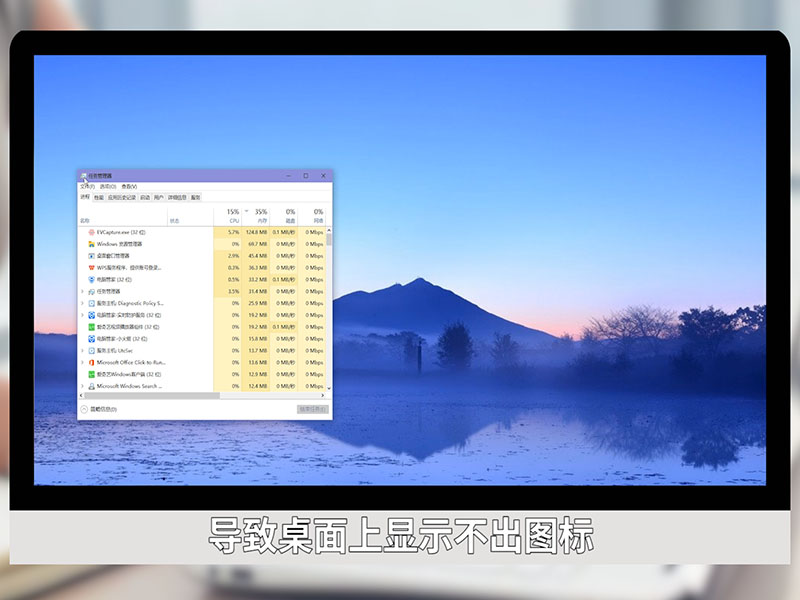Switch to the 性能 tab
The width and height of the screenshot is (800, 600).
point(98,197)
